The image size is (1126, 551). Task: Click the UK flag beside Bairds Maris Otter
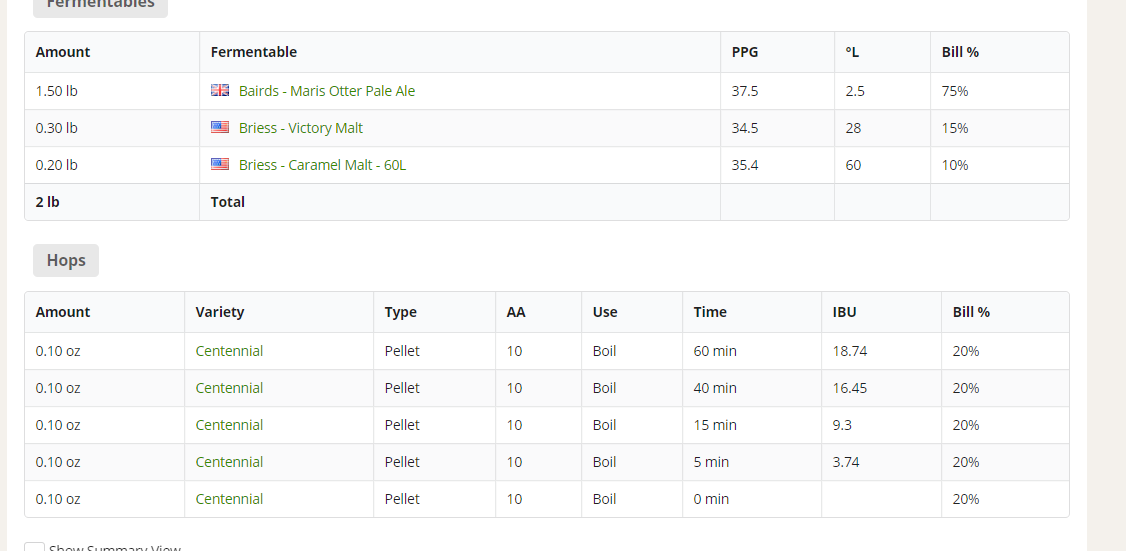click(x=220, y=91)
